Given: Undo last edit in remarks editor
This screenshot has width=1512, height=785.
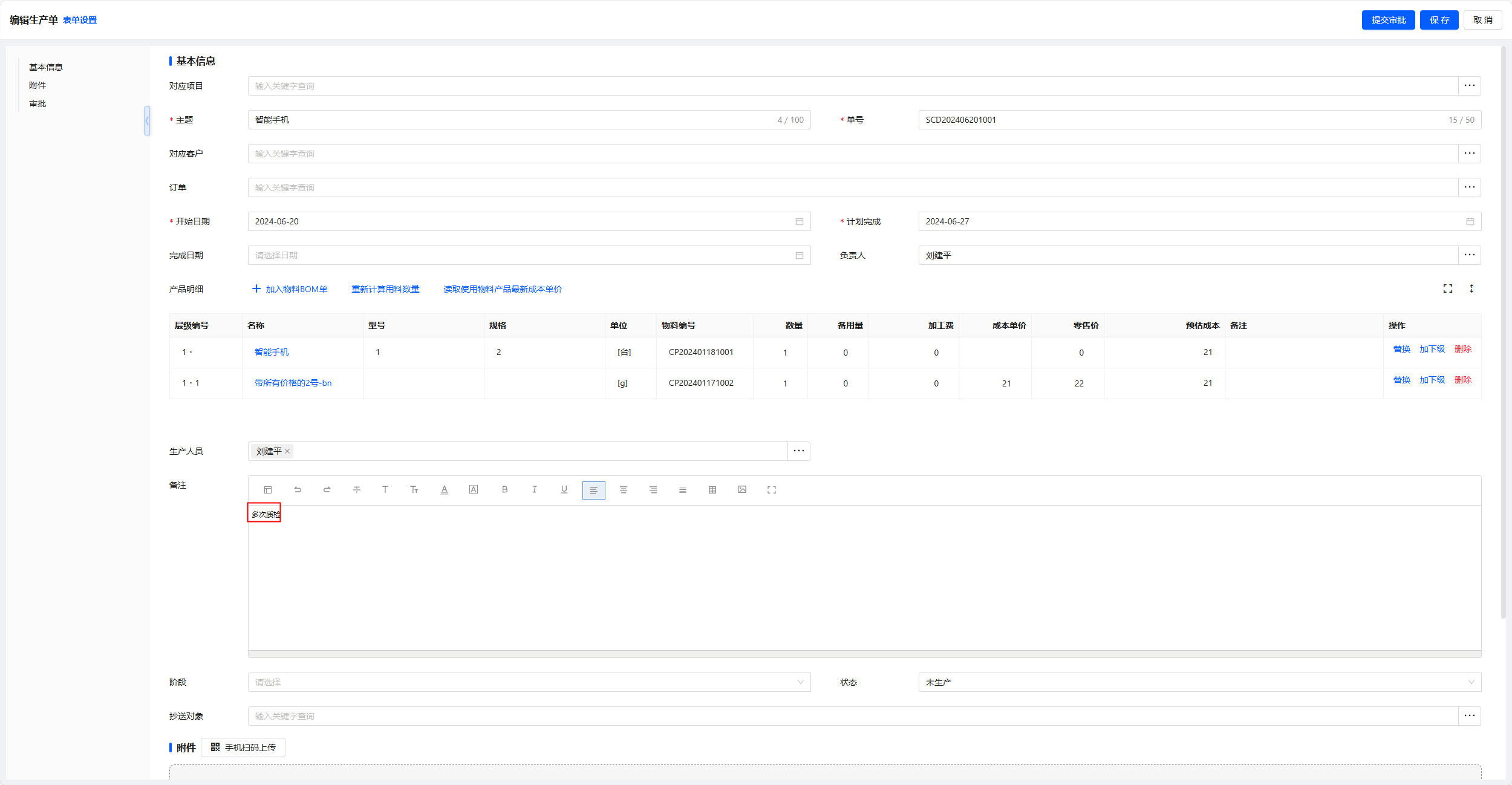Looking at the screenshot, I should pyautogui.click(x=298, y=490).
